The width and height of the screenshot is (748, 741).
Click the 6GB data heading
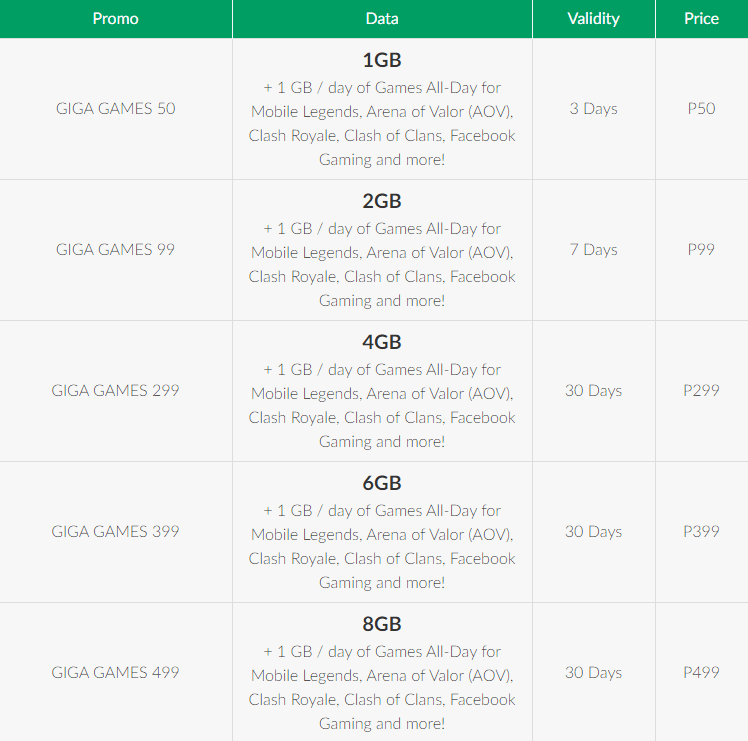[382, 484]
